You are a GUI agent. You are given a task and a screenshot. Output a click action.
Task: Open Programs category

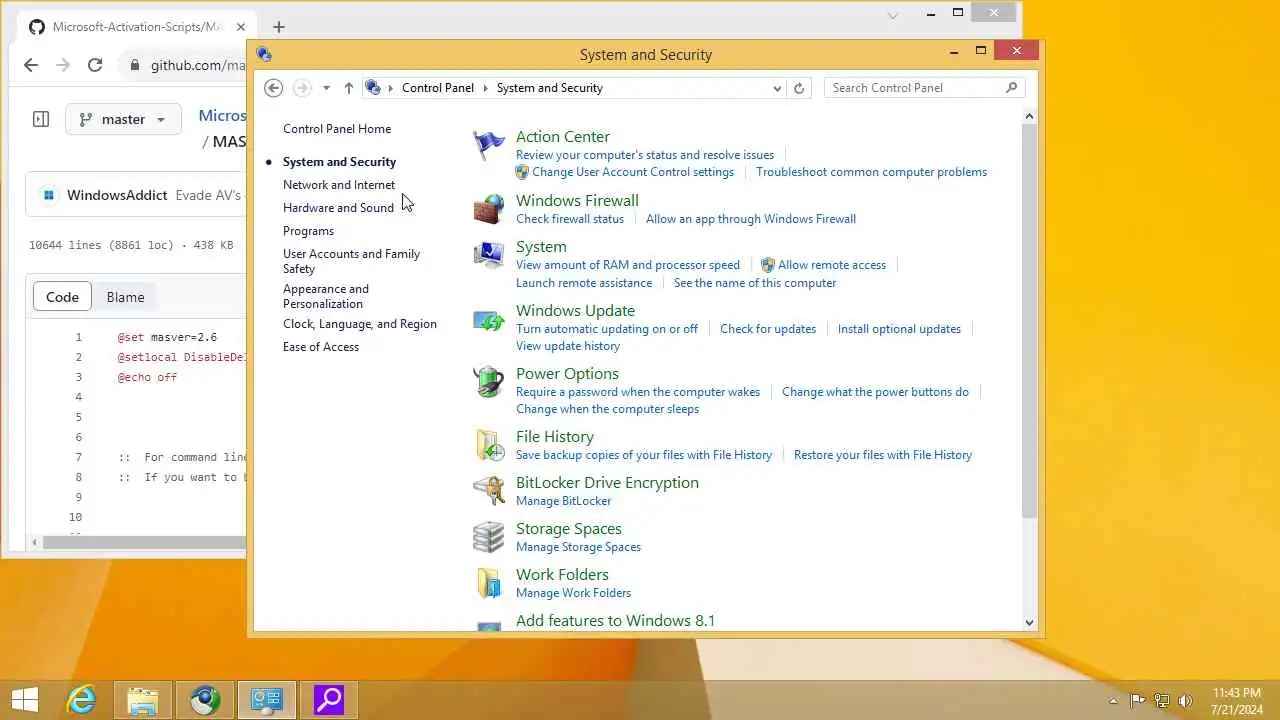point(308,231)
